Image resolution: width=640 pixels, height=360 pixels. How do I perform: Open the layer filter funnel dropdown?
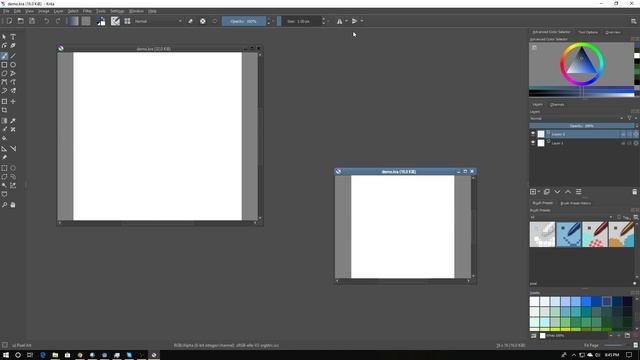pos(631,118)
